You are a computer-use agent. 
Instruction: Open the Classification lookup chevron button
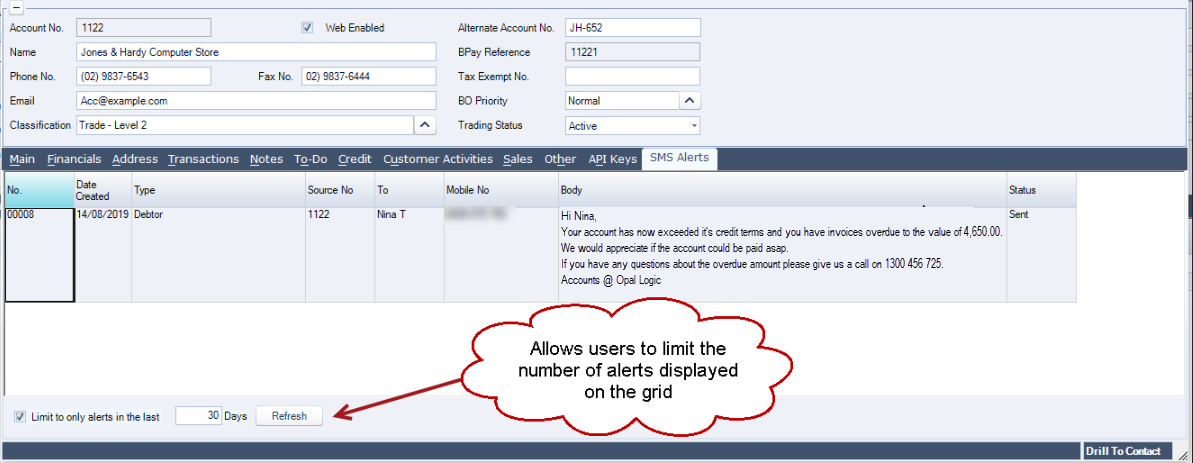point(425,125)
